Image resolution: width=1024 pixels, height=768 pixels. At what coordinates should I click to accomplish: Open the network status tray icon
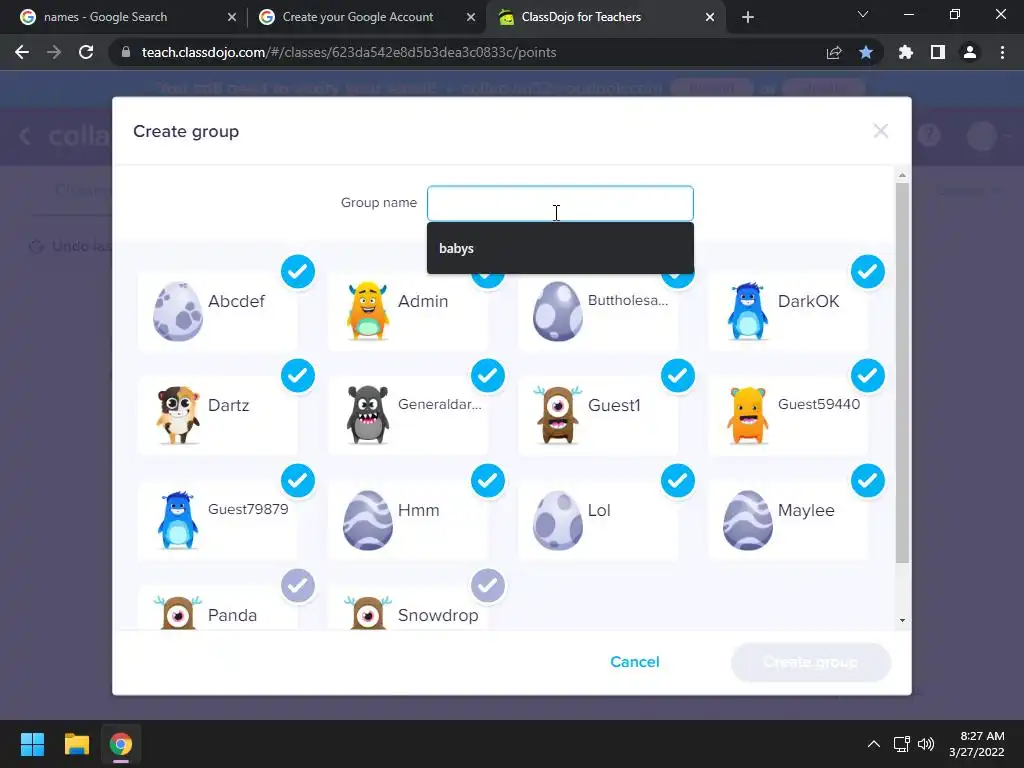(x=902, y=744)
